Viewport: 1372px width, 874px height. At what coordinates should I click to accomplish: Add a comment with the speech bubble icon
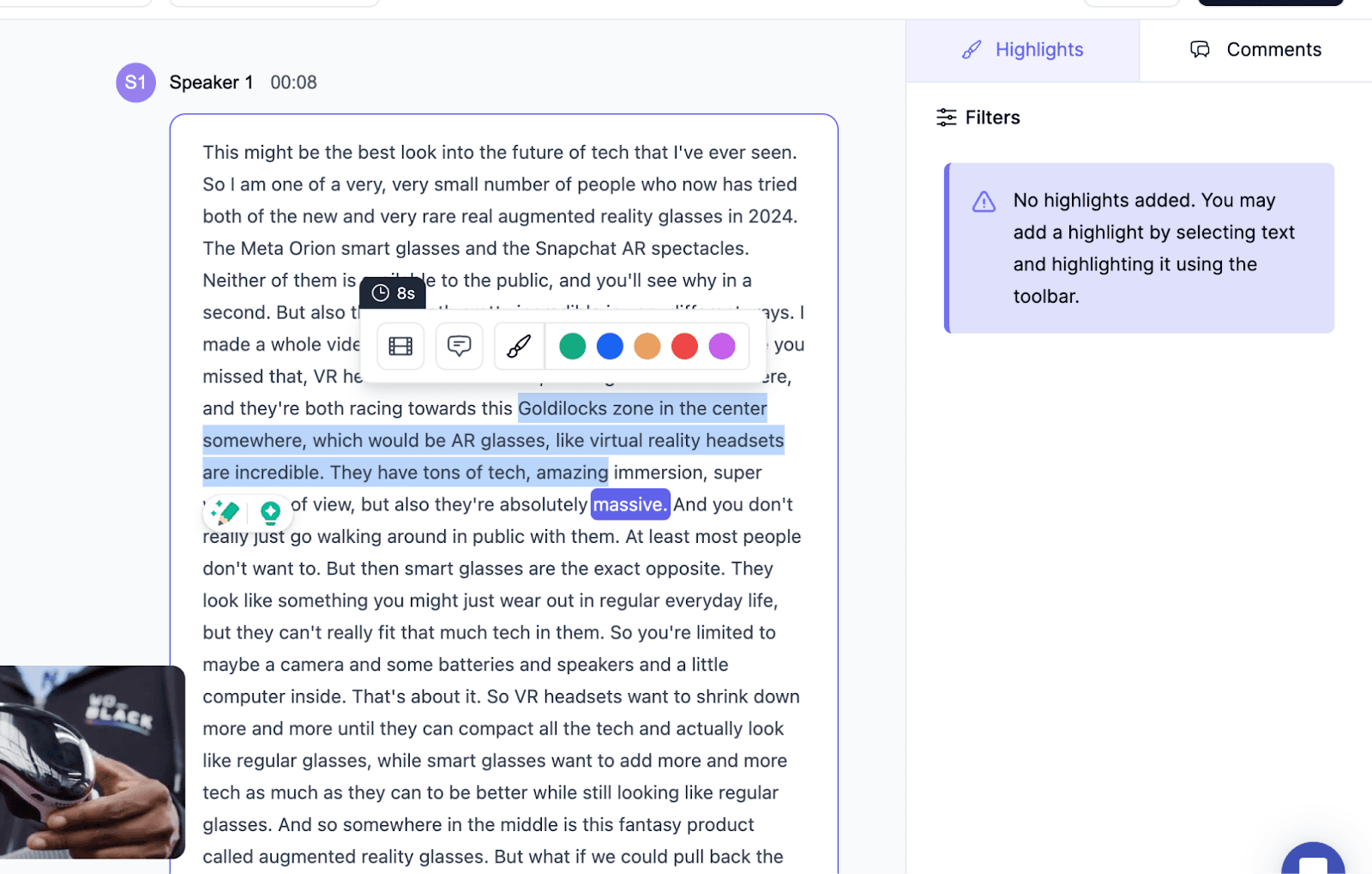[459, 346]
